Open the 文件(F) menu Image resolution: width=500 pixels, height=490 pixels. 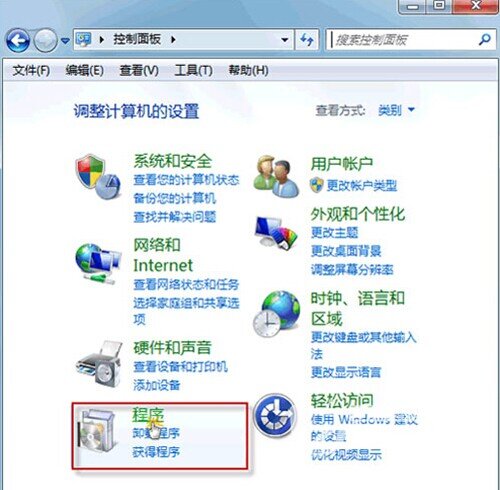(31, 71)
